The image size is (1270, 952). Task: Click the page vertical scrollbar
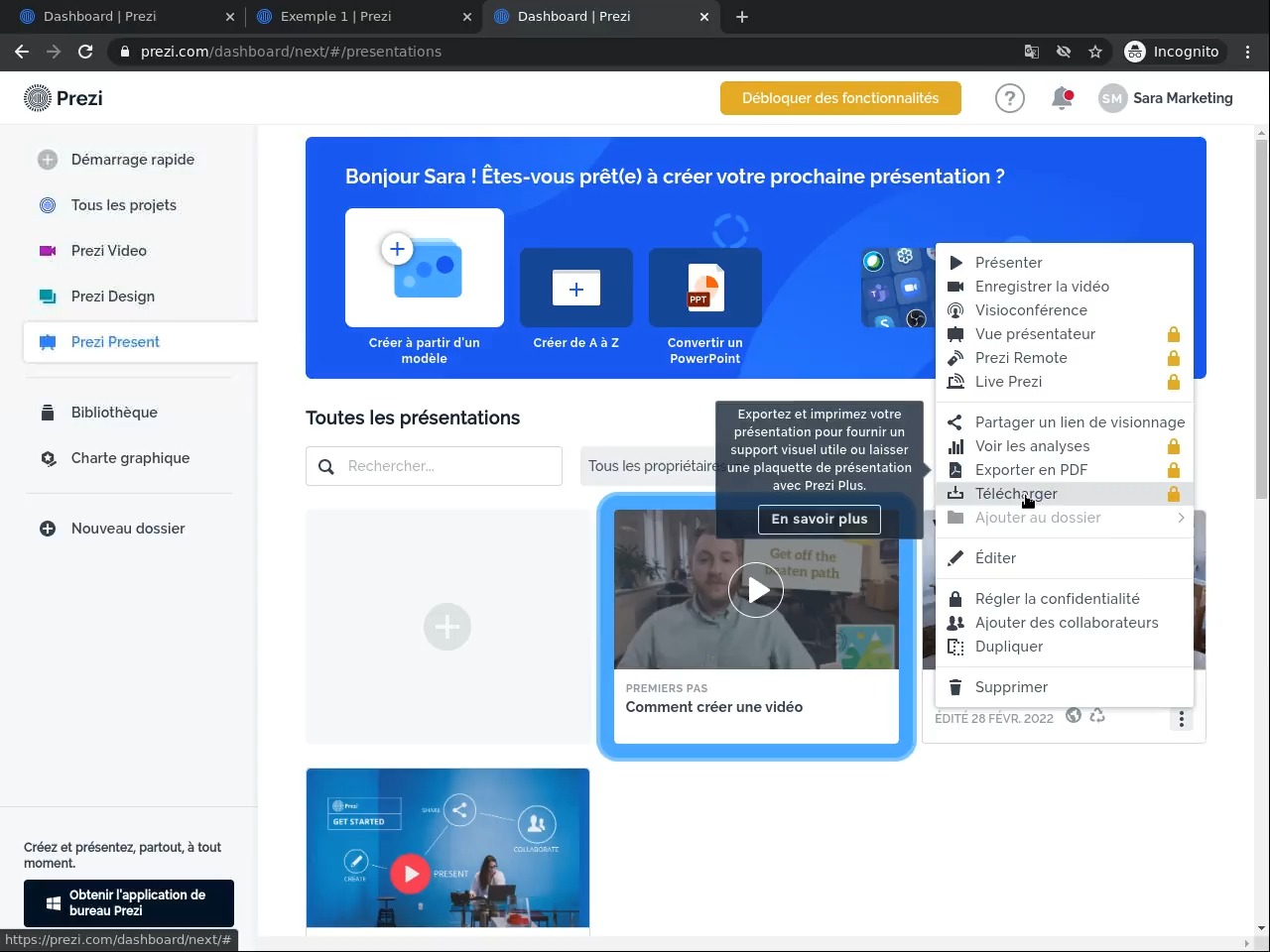click(x=1262, y=317)
